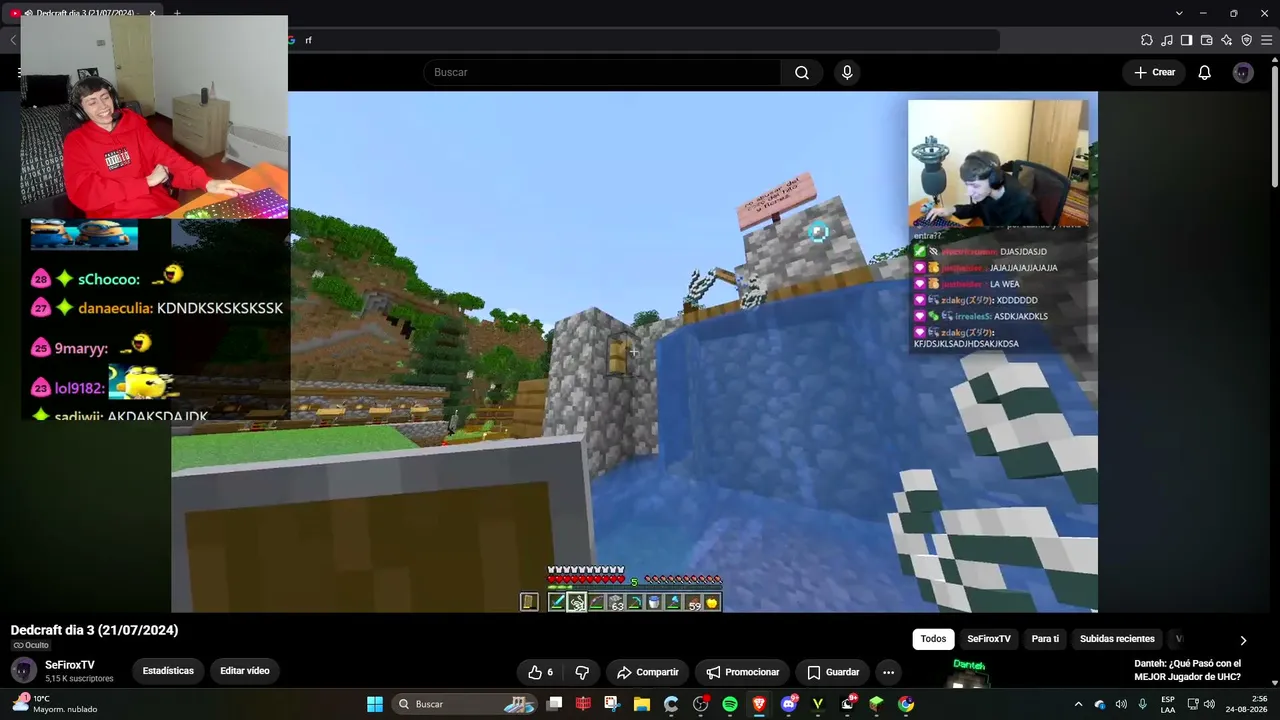The height and width of the screenshot is (720, 1280).
Task: Select the SeFiroxTV filter chip
Action: tap(989, 639)
